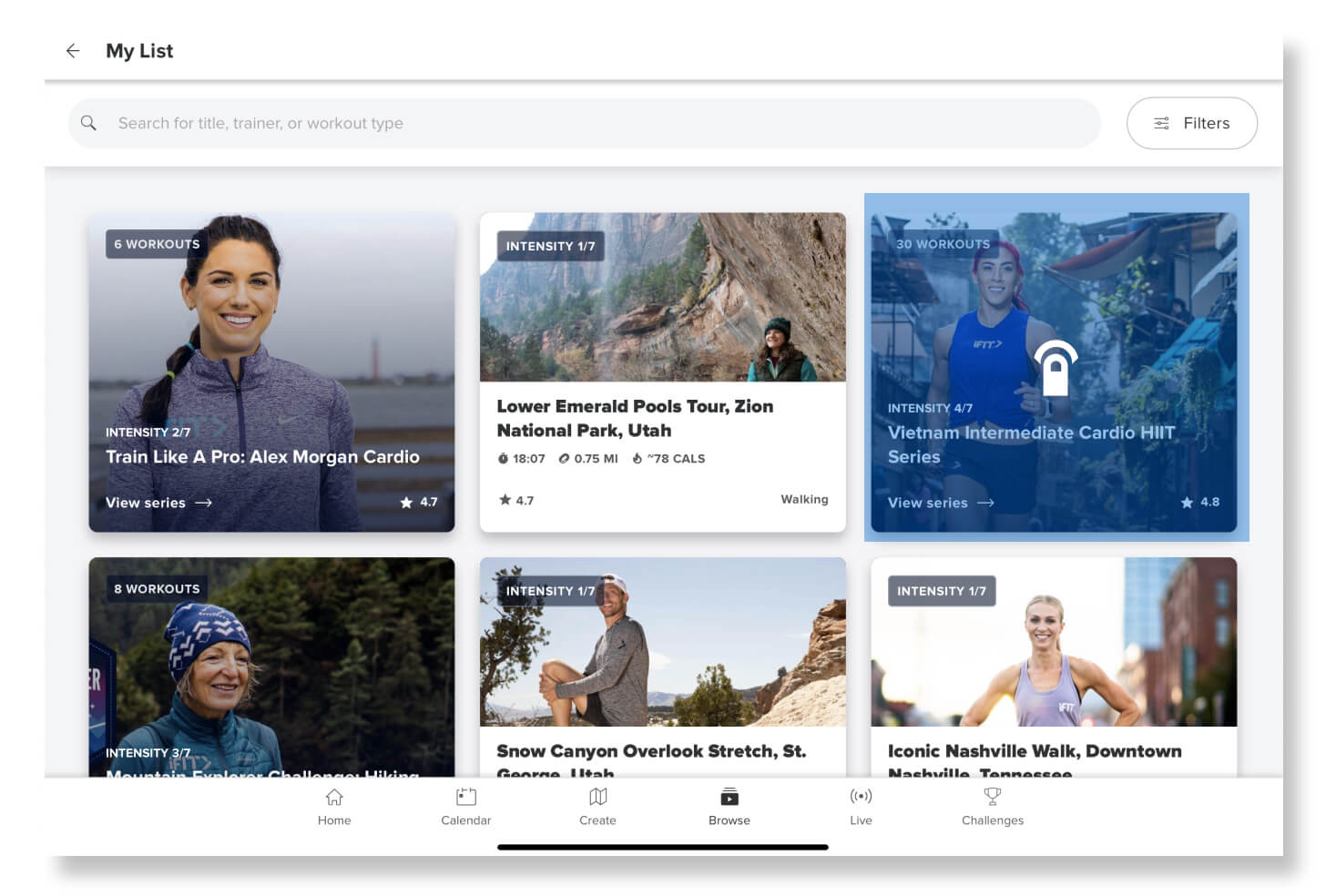The height and width of the screenshot is (896, 1326).
Task: Open the Filters button
Action: pos(1192,123)
